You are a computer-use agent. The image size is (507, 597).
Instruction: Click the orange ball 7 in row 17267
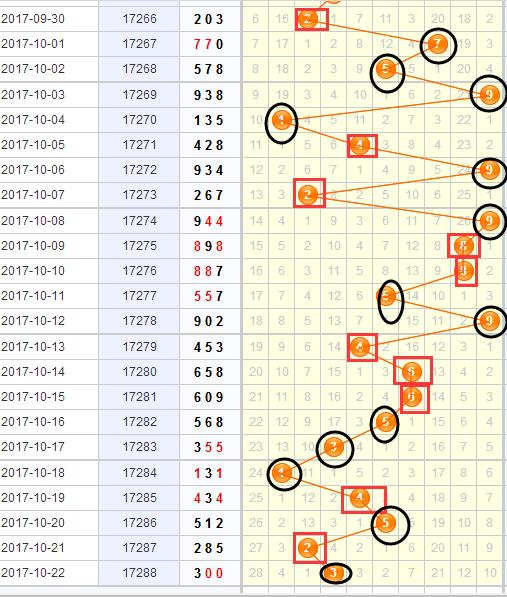tap(437, 44)
